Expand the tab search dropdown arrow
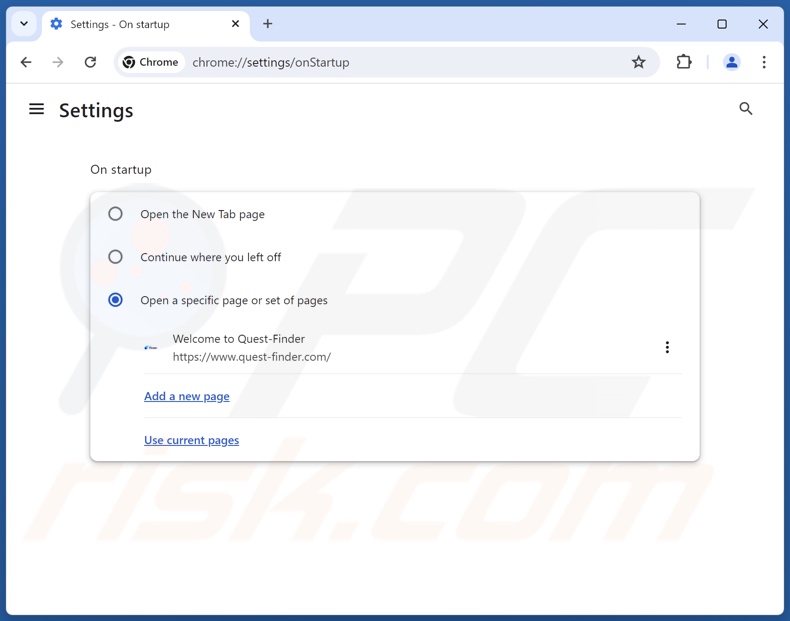This screenshot has height=621, width=790. point(24,24)
